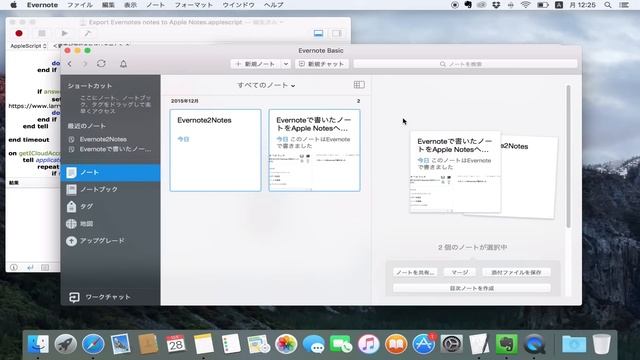The width and height of the screenshot is (640, 360).
Task: Click the 新規ノート button
Action: pyautogui.click(x=256, y=64)
